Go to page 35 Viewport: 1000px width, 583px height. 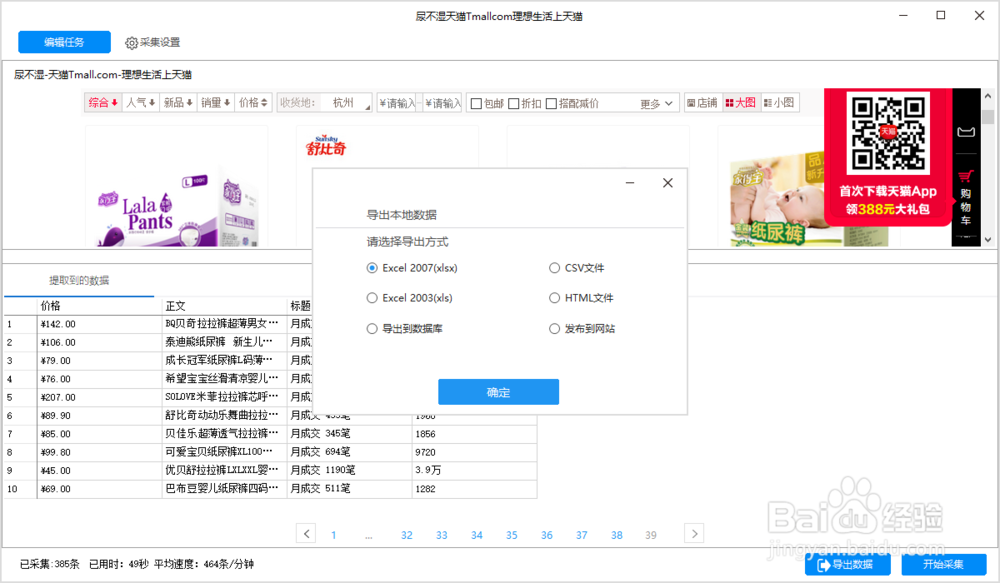click(x=511, y=535)
